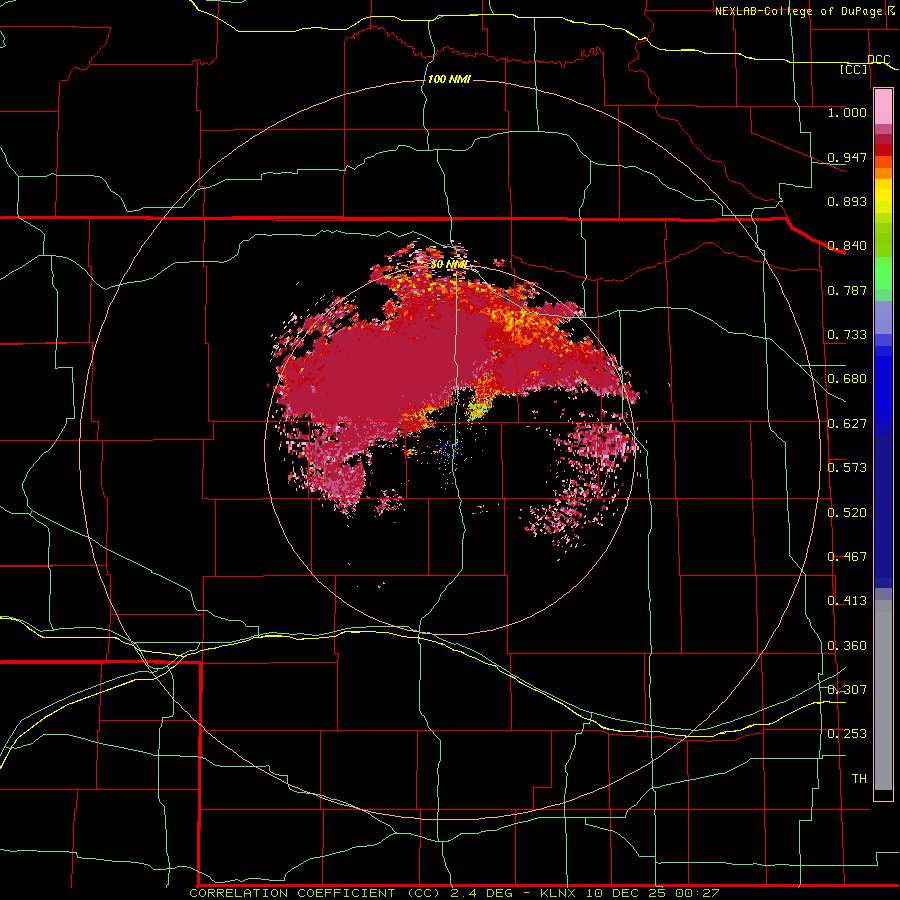Pick the gray band in the color bar
900x900 pixels.
point(883,695)
